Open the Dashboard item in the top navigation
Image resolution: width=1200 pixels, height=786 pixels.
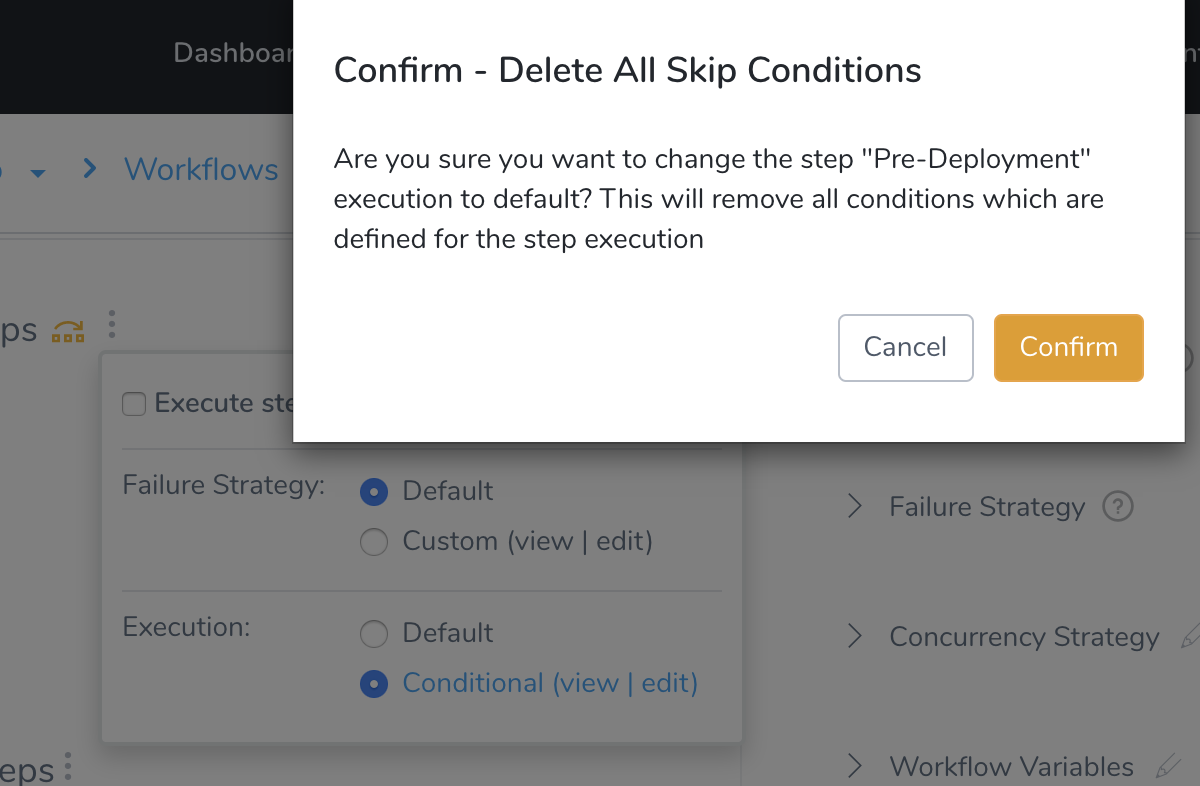(x=233, y=52)
